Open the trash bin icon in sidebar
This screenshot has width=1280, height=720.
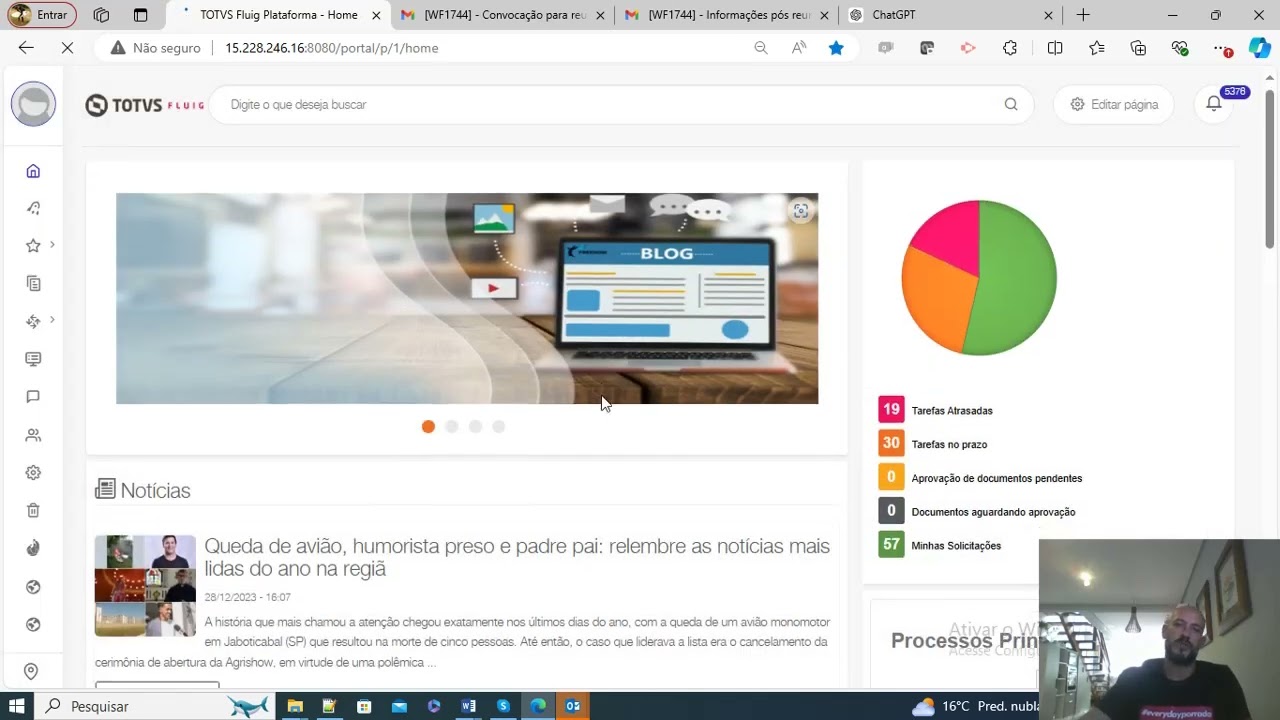coord(33,511)
